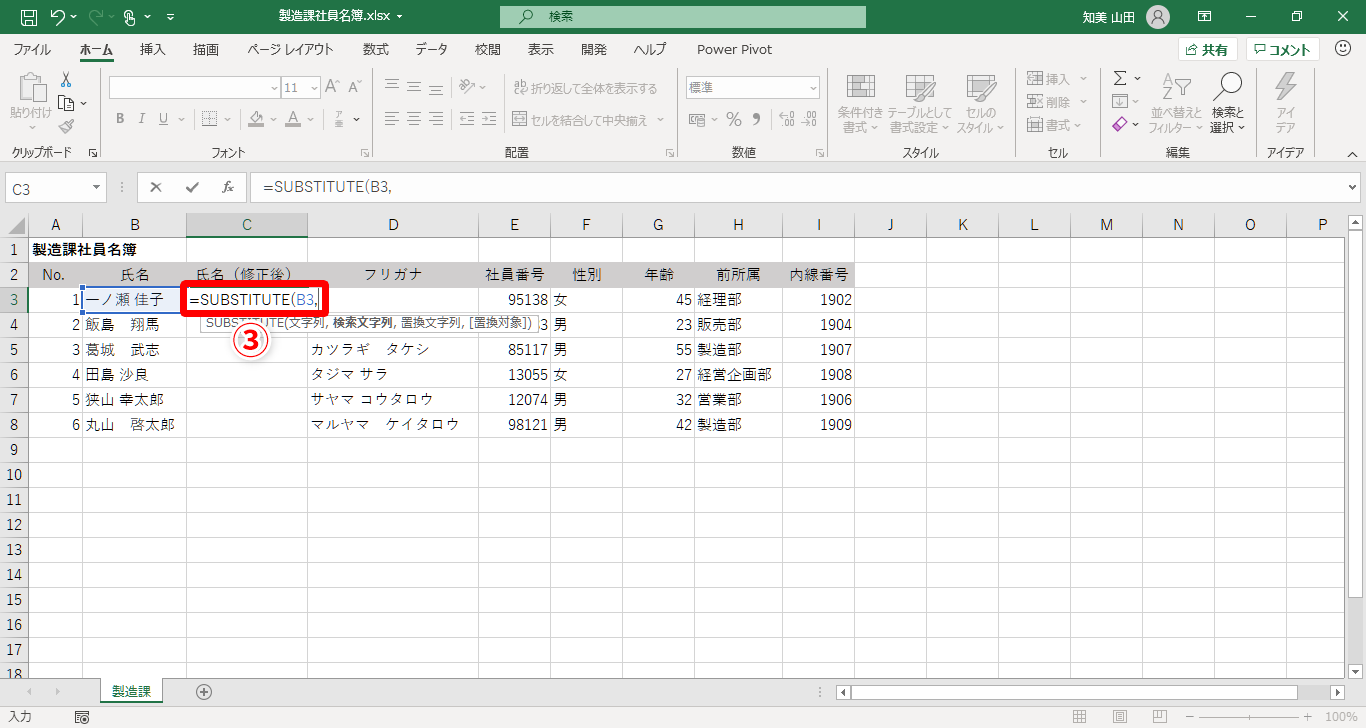This screenshot has height=728, width=1366.
Task: Click the AutoSum sigma icon
Action: 1120,78
